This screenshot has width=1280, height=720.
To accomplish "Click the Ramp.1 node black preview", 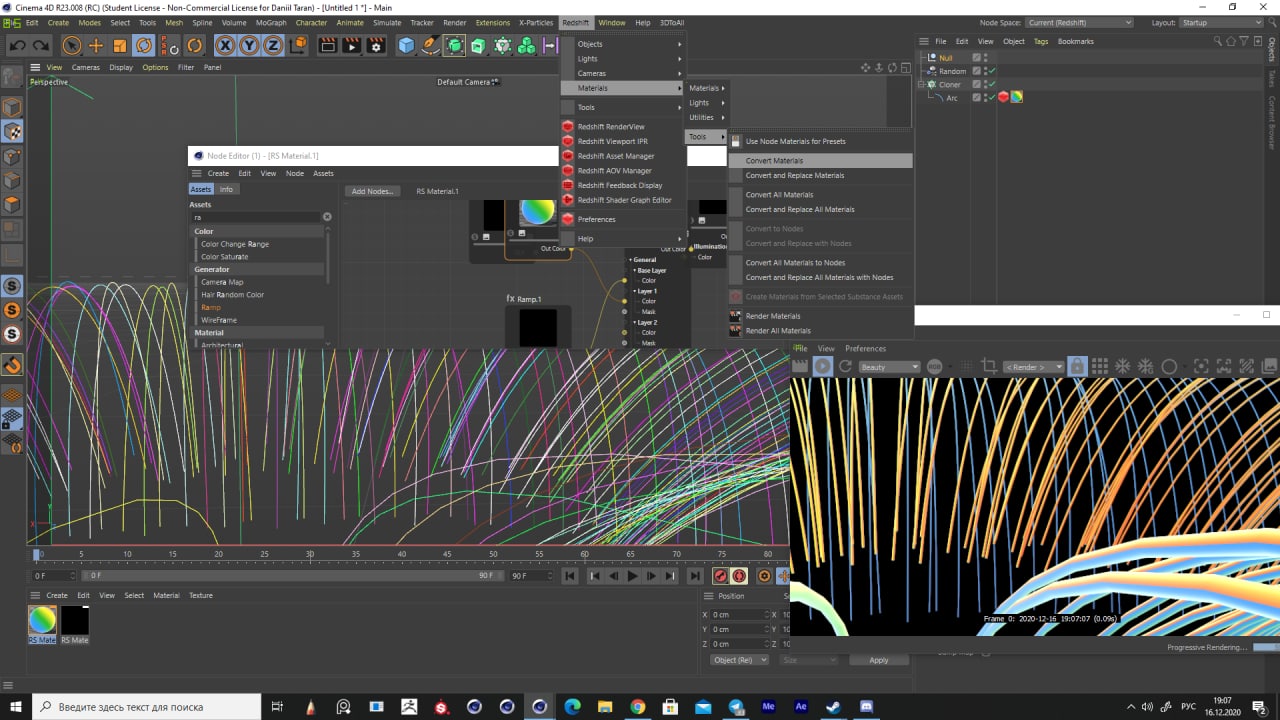I will pyautogui.click(x=538, y=328).
